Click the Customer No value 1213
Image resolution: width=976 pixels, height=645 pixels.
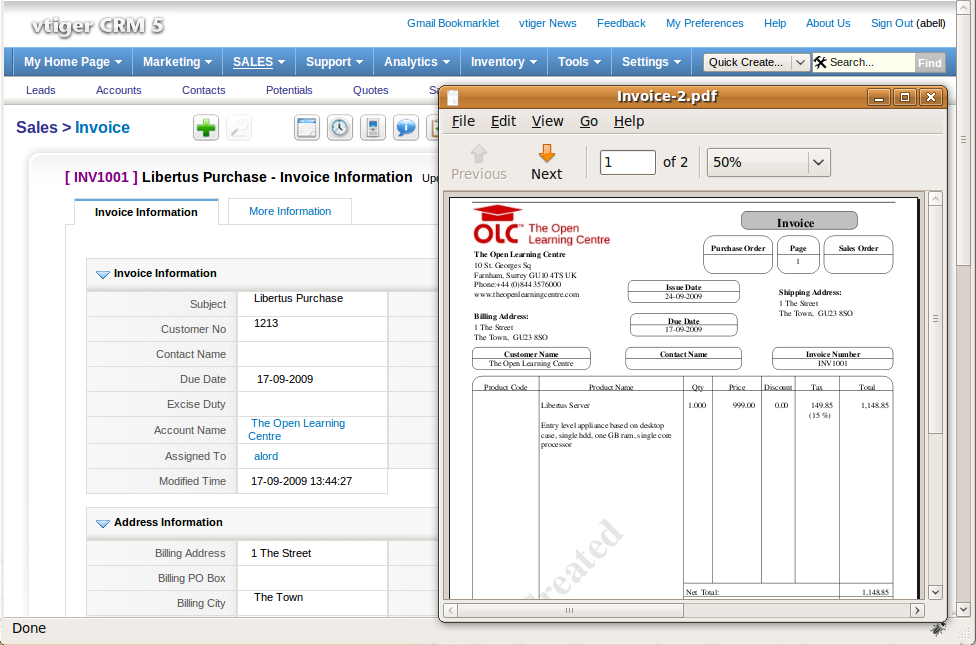click(266, 323)
